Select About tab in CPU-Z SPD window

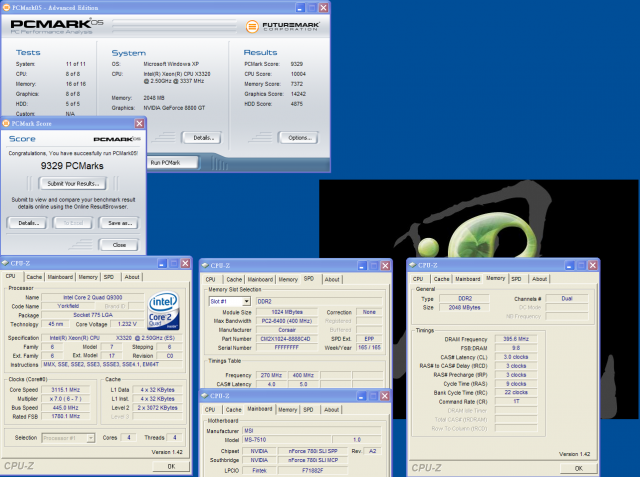[x=332, y=280]
